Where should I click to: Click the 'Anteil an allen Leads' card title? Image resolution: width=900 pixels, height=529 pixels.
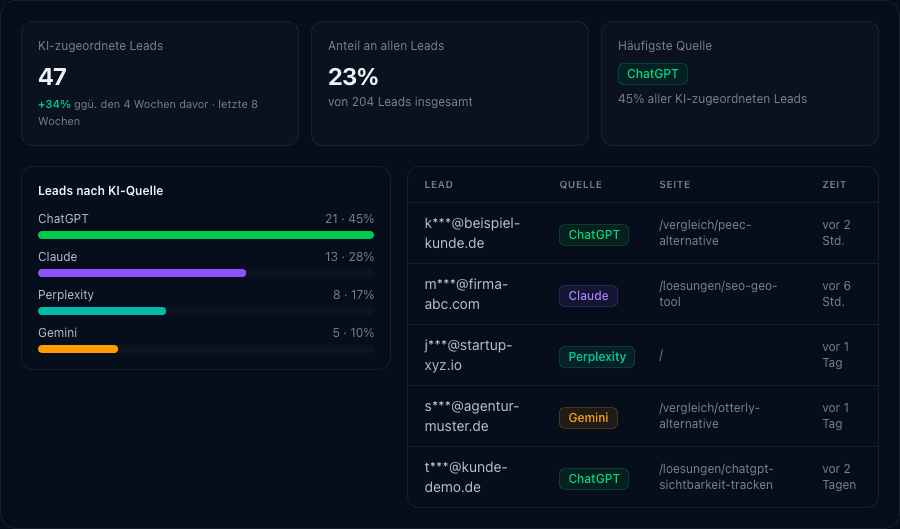click(386, 46)
